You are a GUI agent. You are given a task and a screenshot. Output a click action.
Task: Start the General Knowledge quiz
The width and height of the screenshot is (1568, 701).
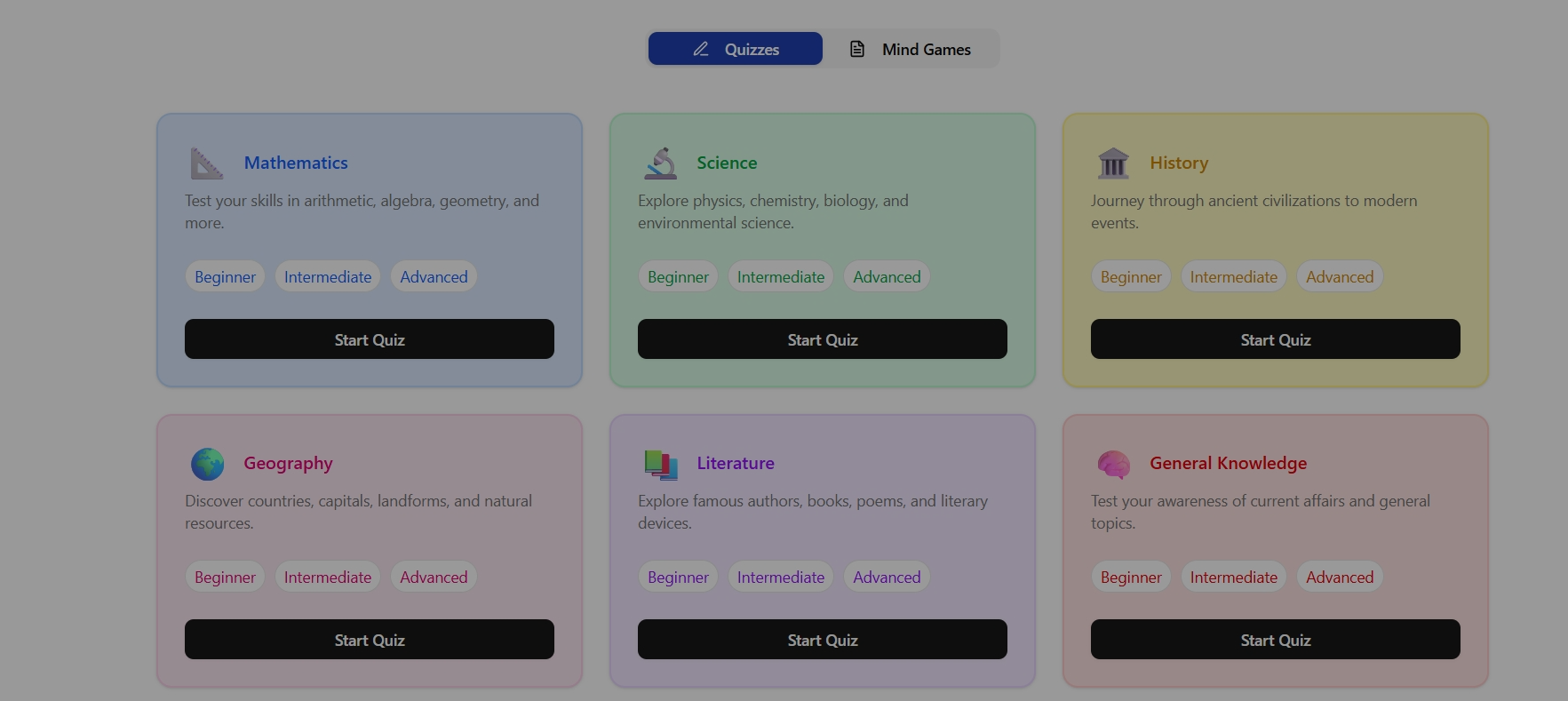coord(1276,640)
